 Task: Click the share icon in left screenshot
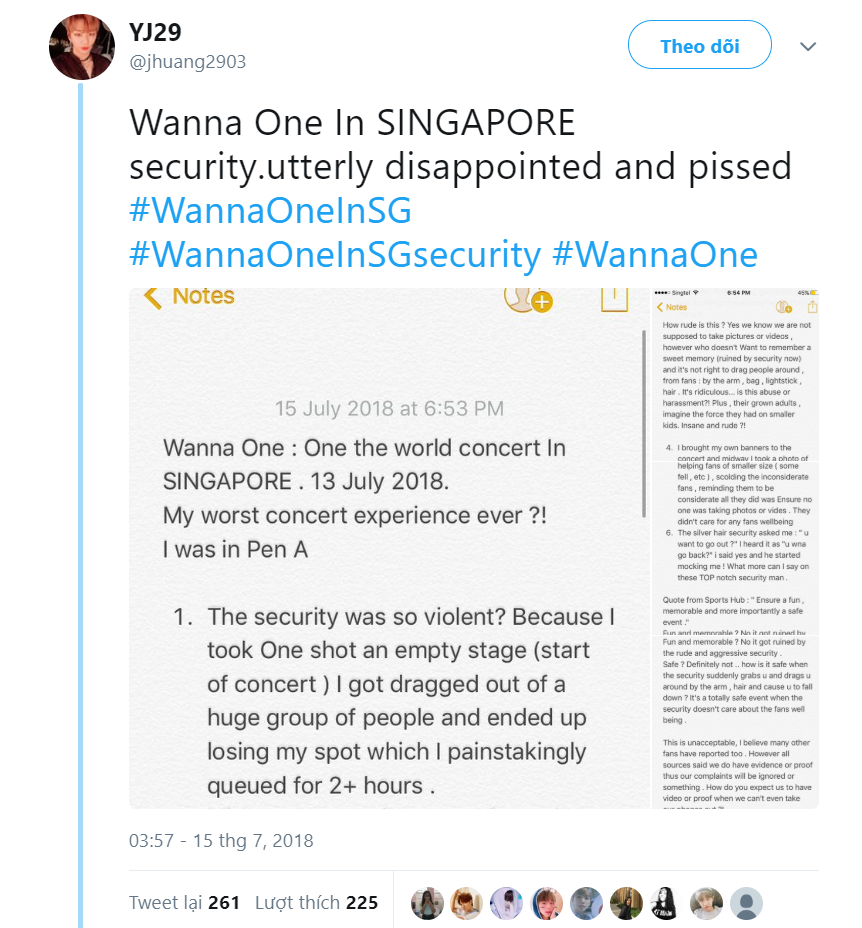[613, 297]
